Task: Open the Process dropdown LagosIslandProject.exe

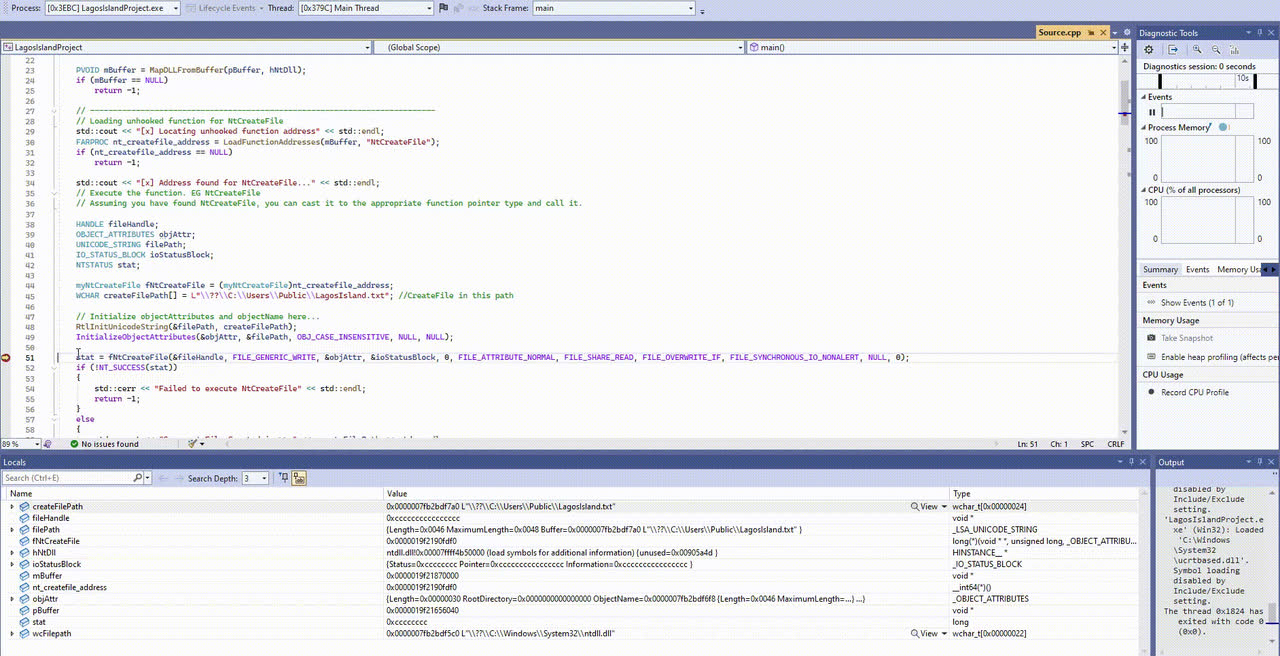Action: [113, 8]
